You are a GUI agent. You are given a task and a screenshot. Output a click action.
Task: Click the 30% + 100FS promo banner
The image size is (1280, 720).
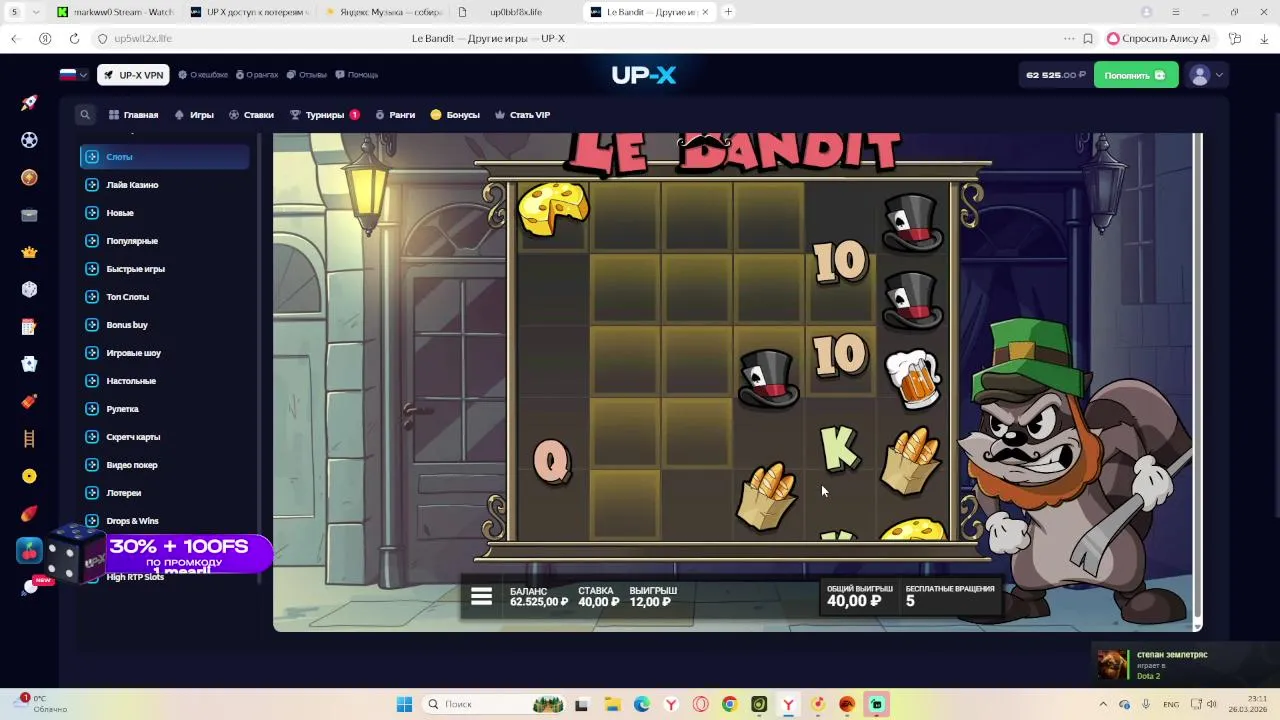tap(189, 554)
